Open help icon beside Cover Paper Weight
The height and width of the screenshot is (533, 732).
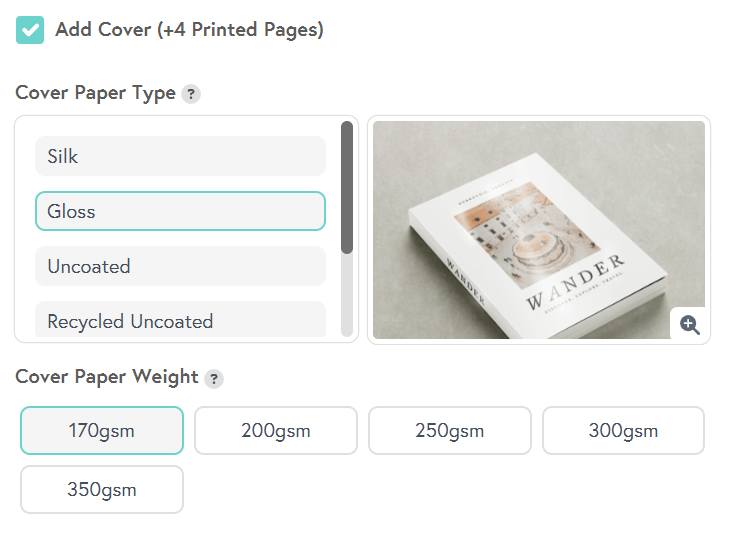click(214, 378)
